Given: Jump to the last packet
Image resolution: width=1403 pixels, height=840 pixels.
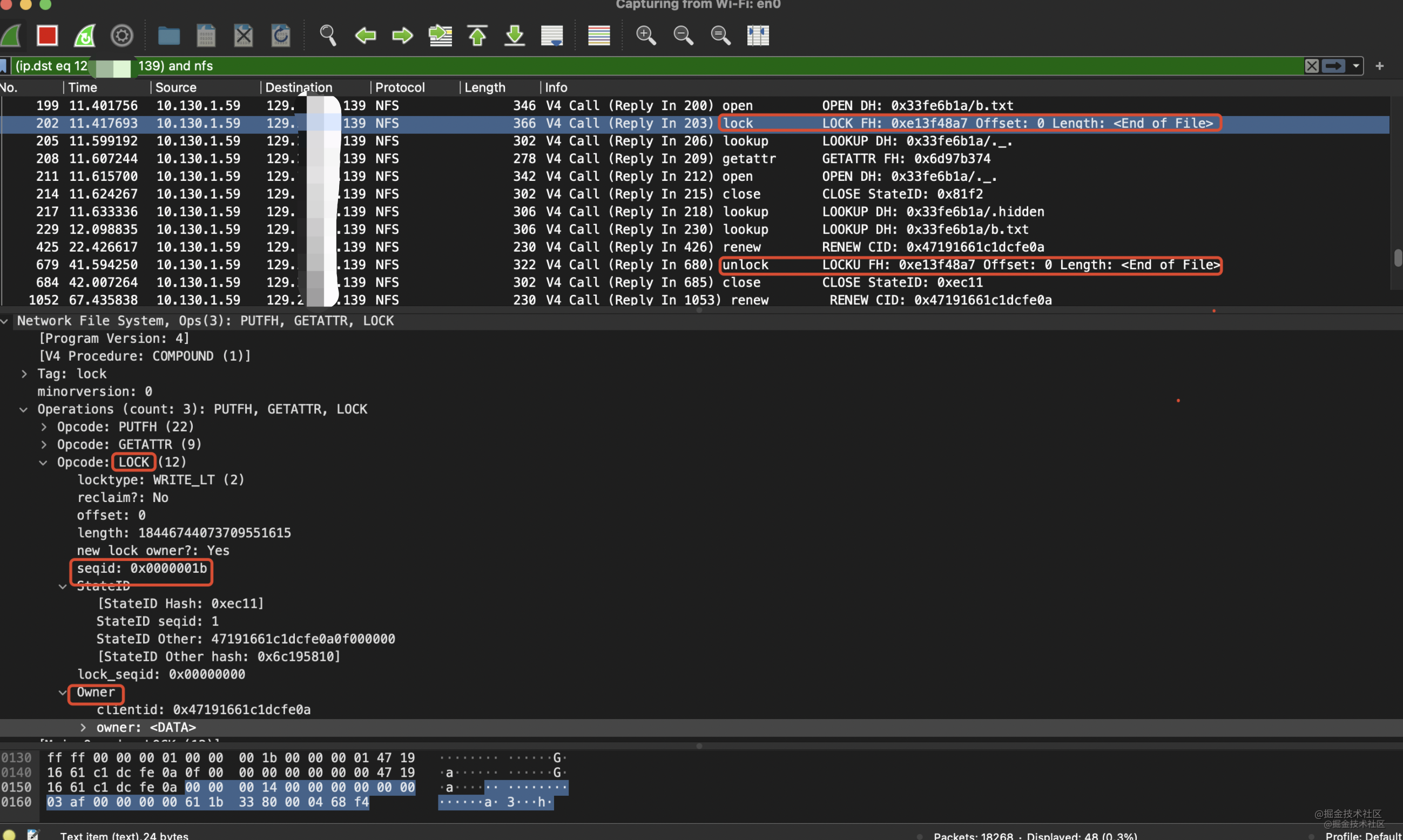Looking at the screenshot, I should click(x=515, y=36).
